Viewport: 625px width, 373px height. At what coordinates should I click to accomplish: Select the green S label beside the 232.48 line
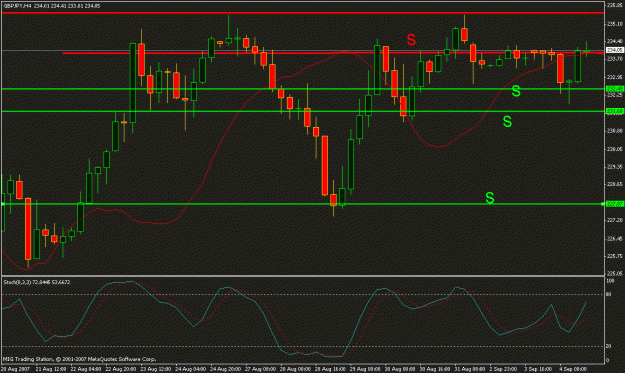516,91
